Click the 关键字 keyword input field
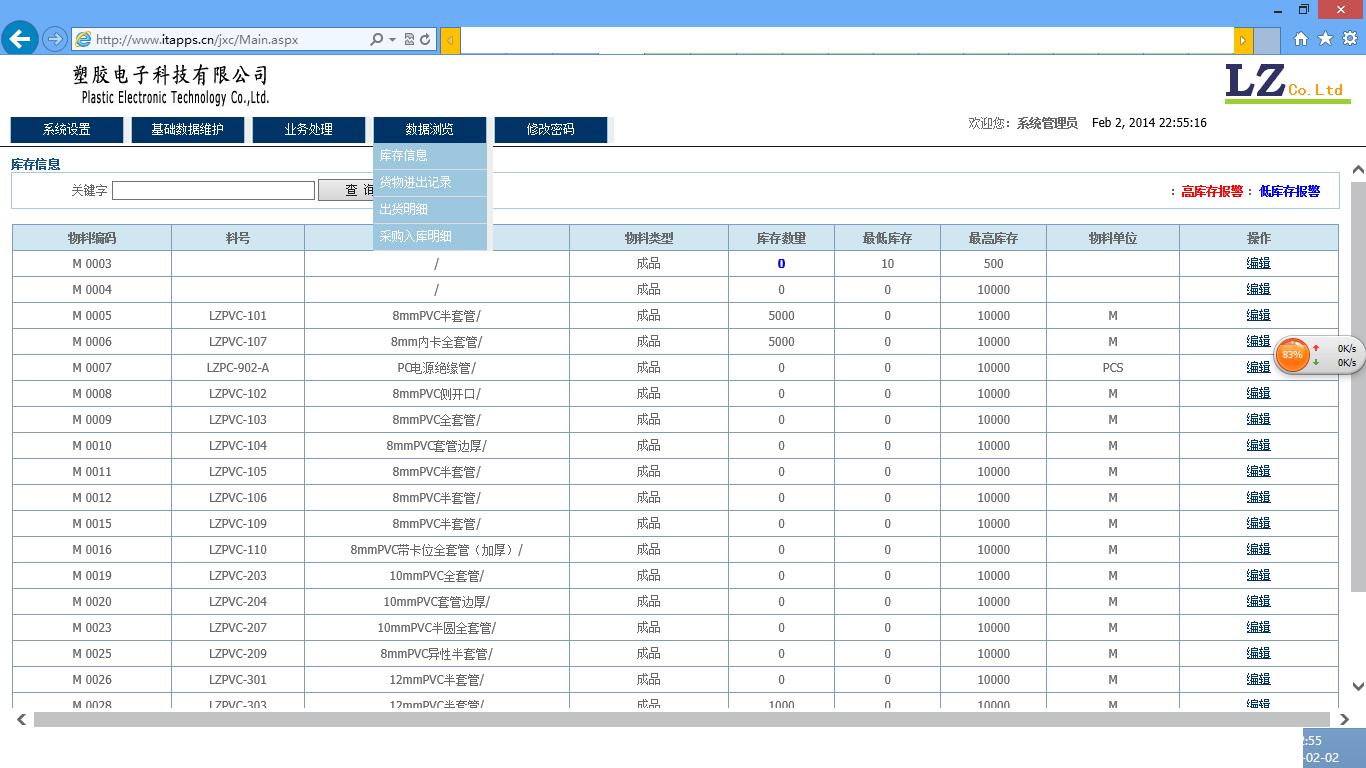 coord(213,190)
